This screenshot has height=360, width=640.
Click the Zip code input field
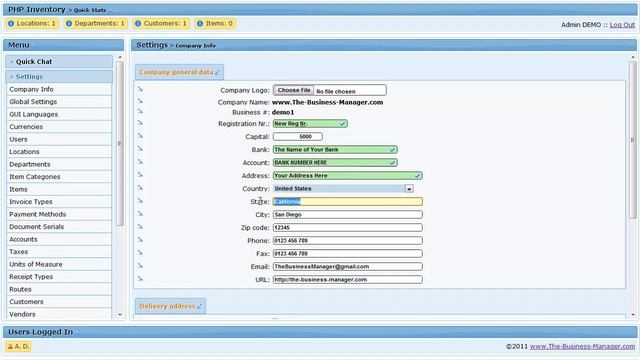click(348, 228)
